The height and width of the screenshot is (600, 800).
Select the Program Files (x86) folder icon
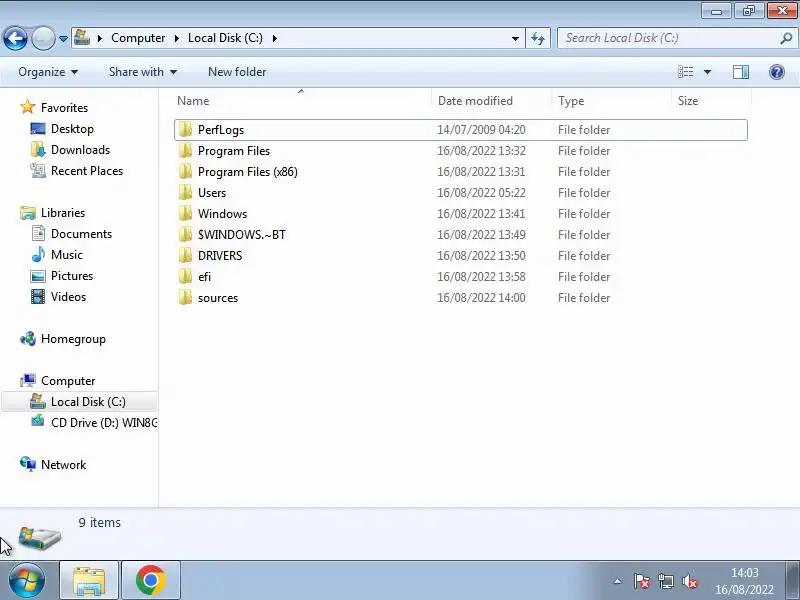(185, 171)
